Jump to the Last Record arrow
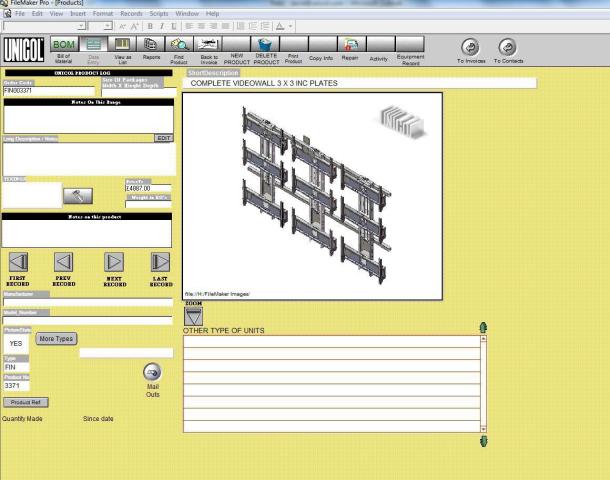This screenshot has height=480, width=610. point(160,262)
